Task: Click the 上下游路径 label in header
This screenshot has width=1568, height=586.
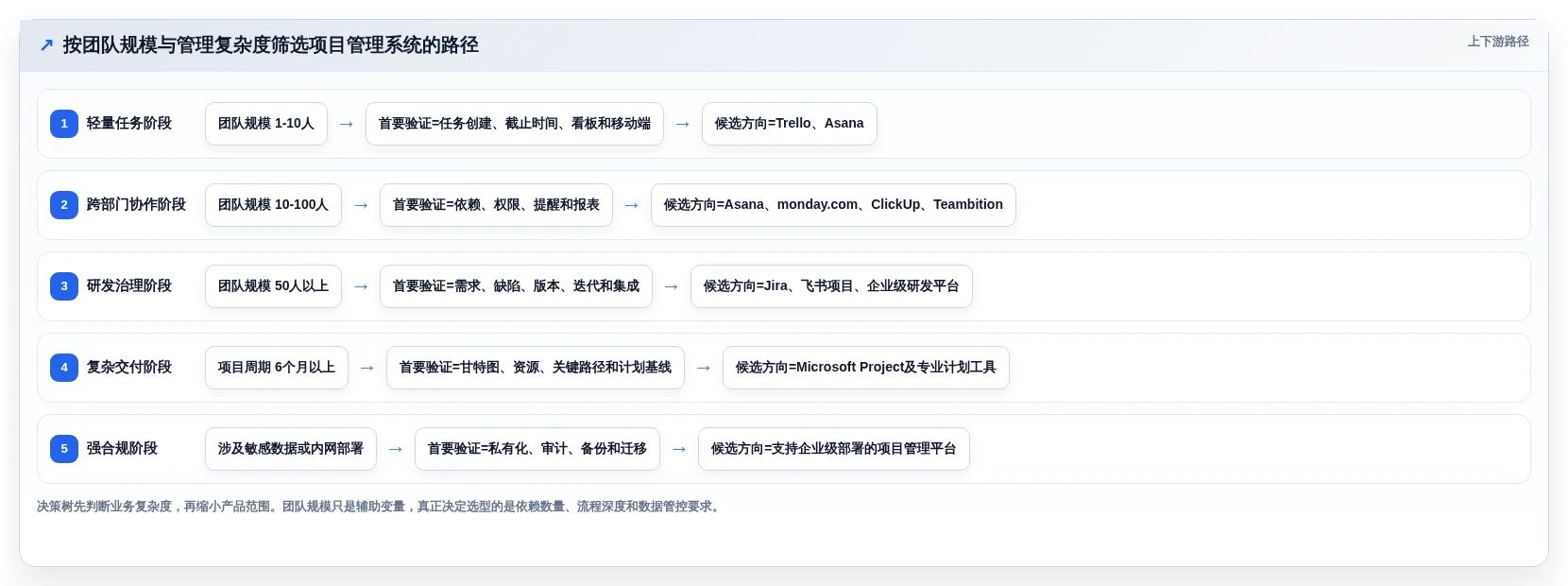Action: coord(1498,42)
